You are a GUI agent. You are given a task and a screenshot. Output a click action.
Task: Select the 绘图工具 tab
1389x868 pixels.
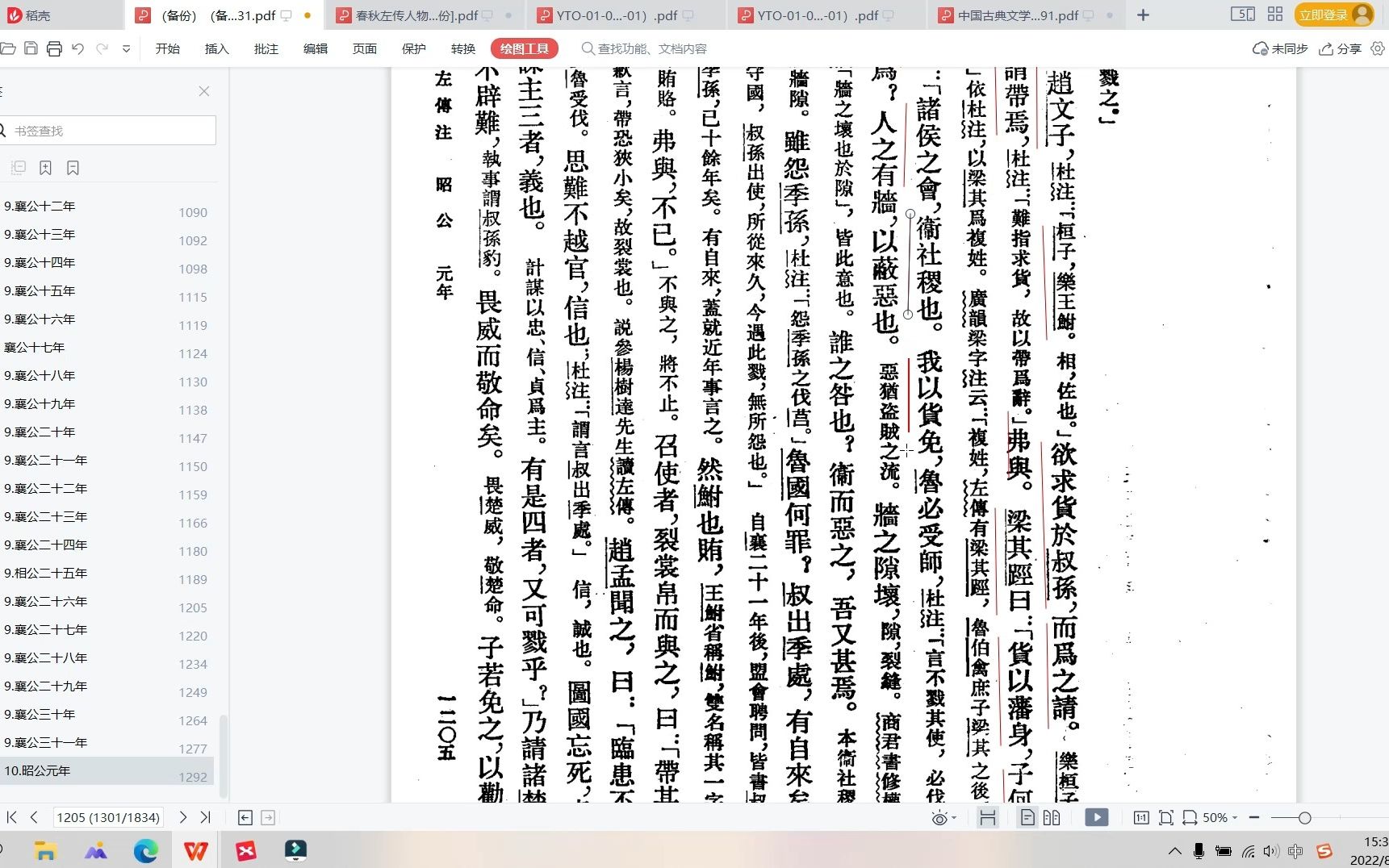coord(525,49)
